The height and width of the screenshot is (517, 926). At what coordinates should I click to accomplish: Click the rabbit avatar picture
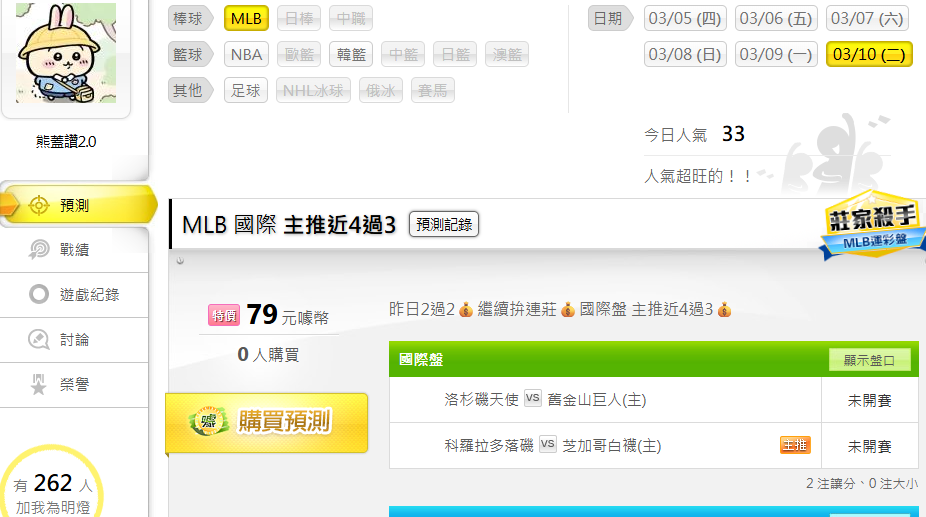click(x=66, y=53)
